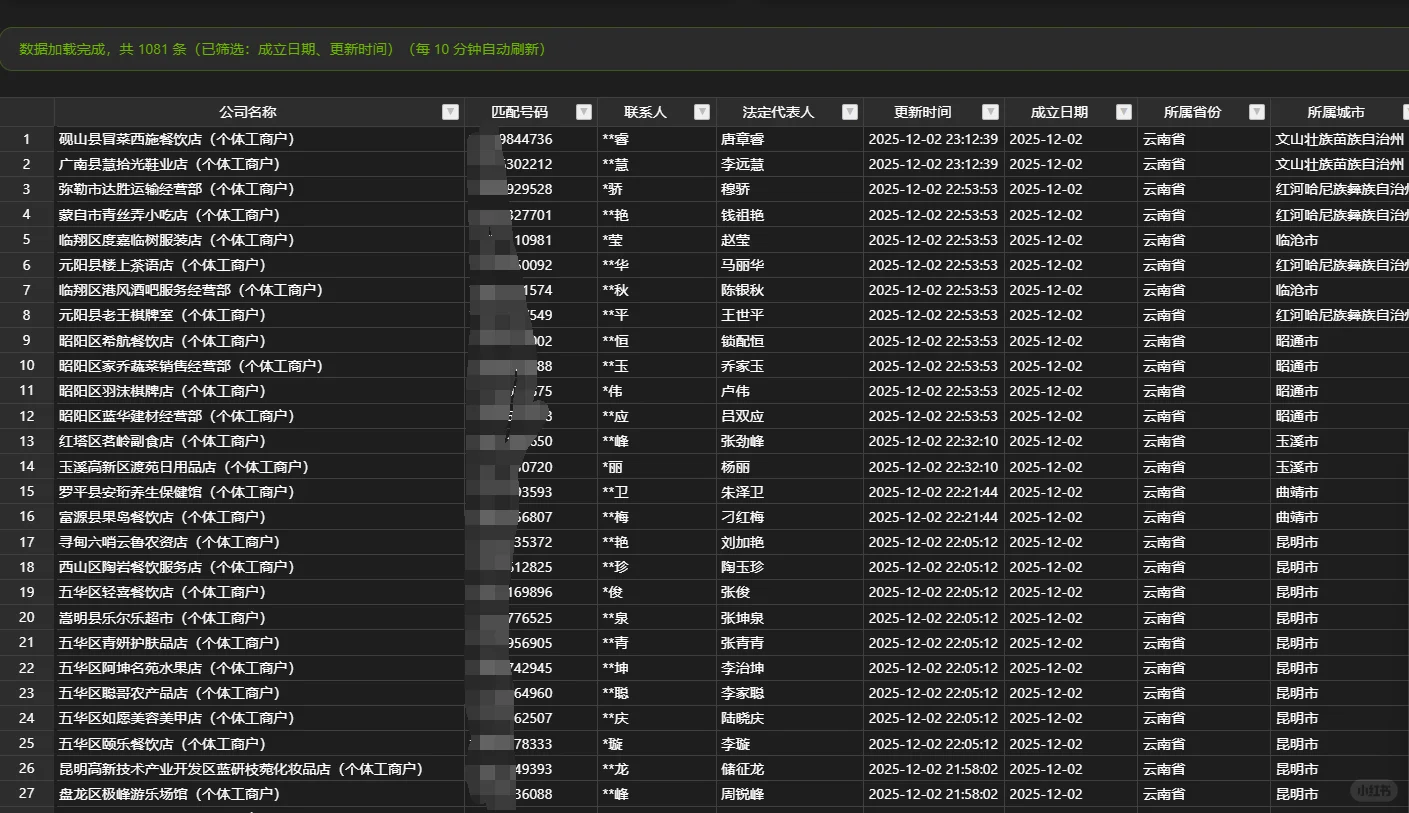Select company 玉溪高新区渡苑日用品店

pyautogui.click(x=184, y=467)
